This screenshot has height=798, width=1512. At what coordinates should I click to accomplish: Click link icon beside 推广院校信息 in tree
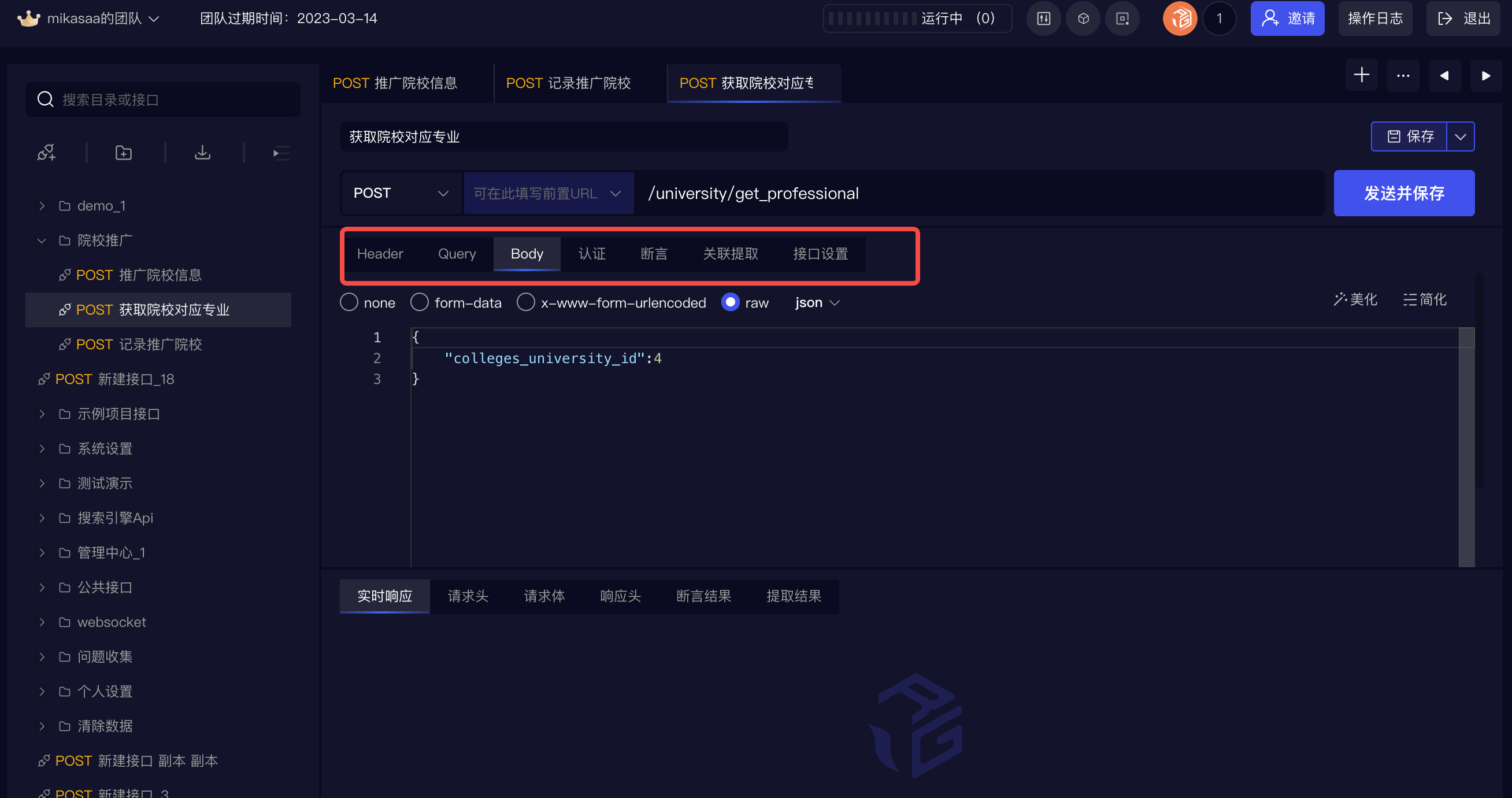[65, 275]
